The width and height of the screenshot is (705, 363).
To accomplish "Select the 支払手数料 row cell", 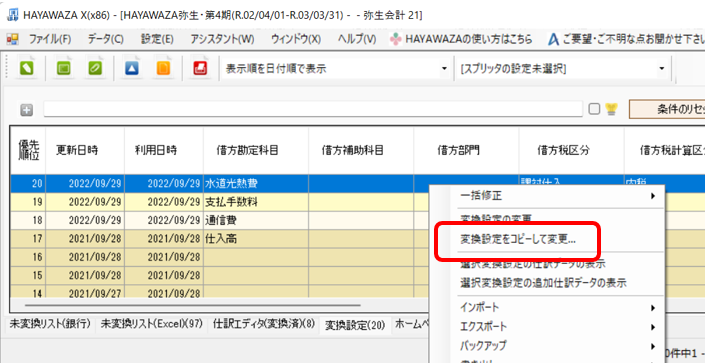I will pos(256,202).
